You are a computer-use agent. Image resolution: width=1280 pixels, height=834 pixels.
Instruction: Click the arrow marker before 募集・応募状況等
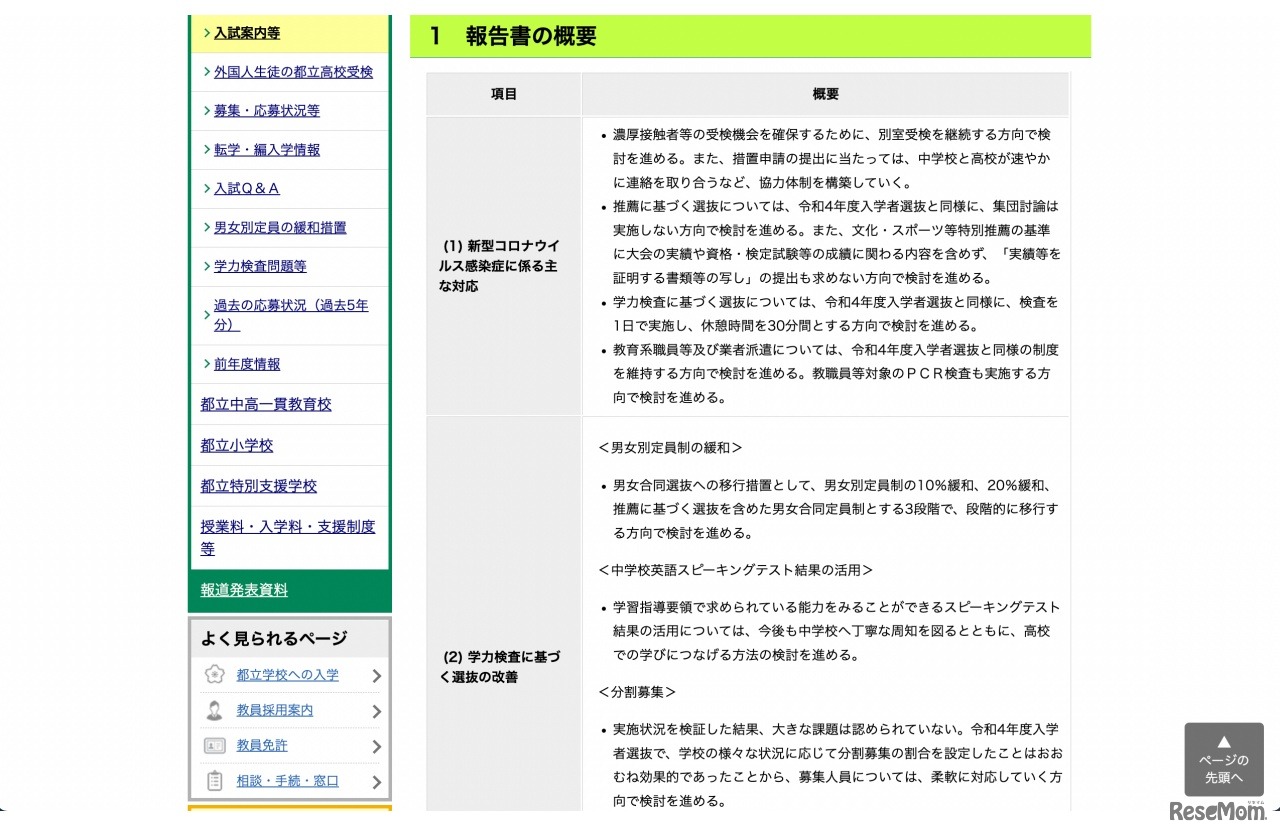pos(207,111)
